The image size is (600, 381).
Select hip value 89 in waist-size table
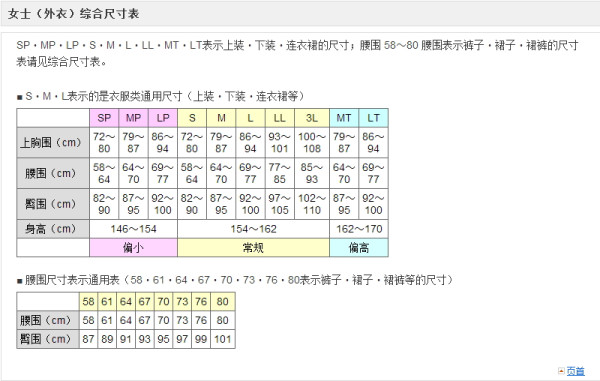pyautogui.click(x=107, y=339)
